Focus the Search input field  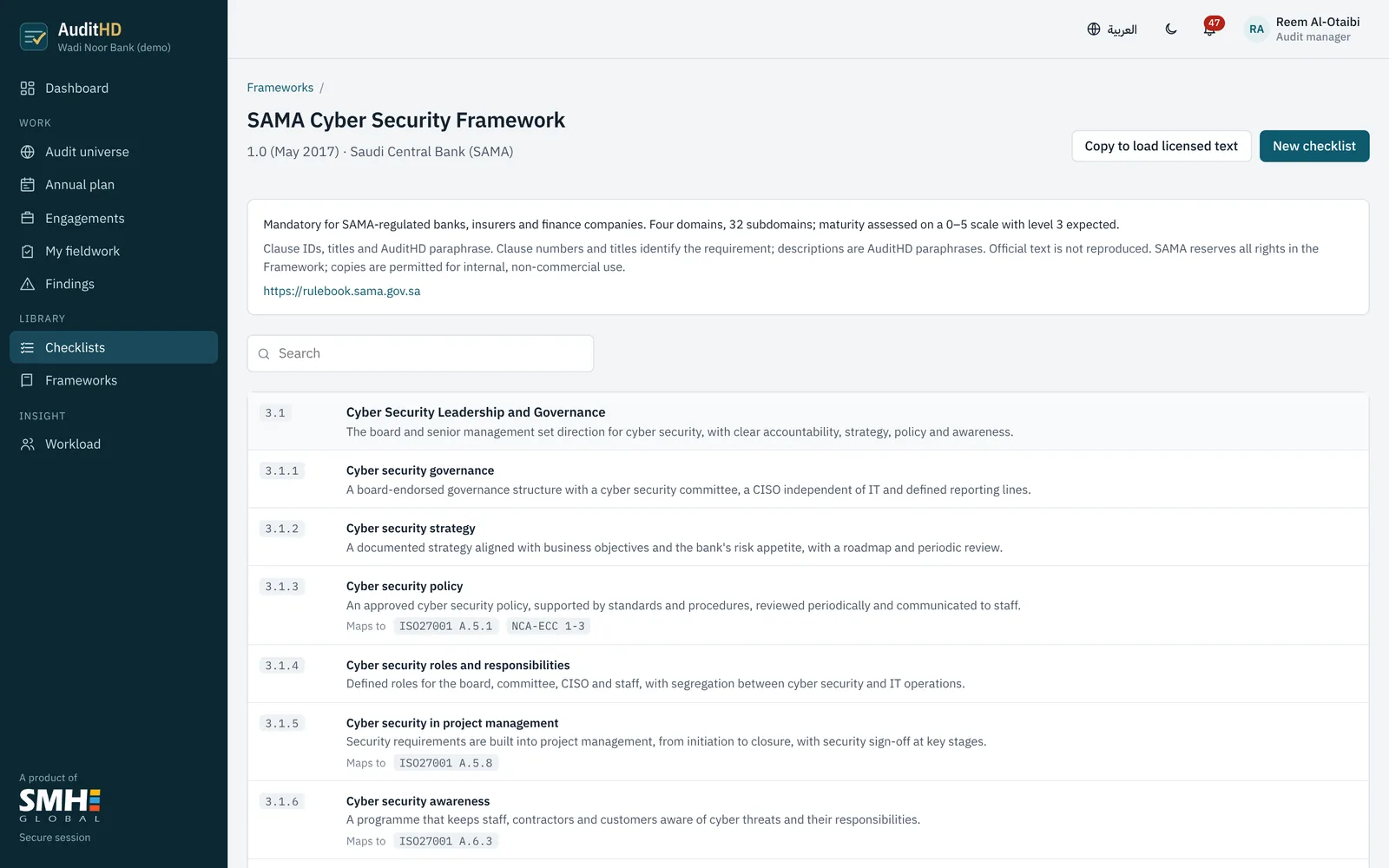(x=420, y=353)
